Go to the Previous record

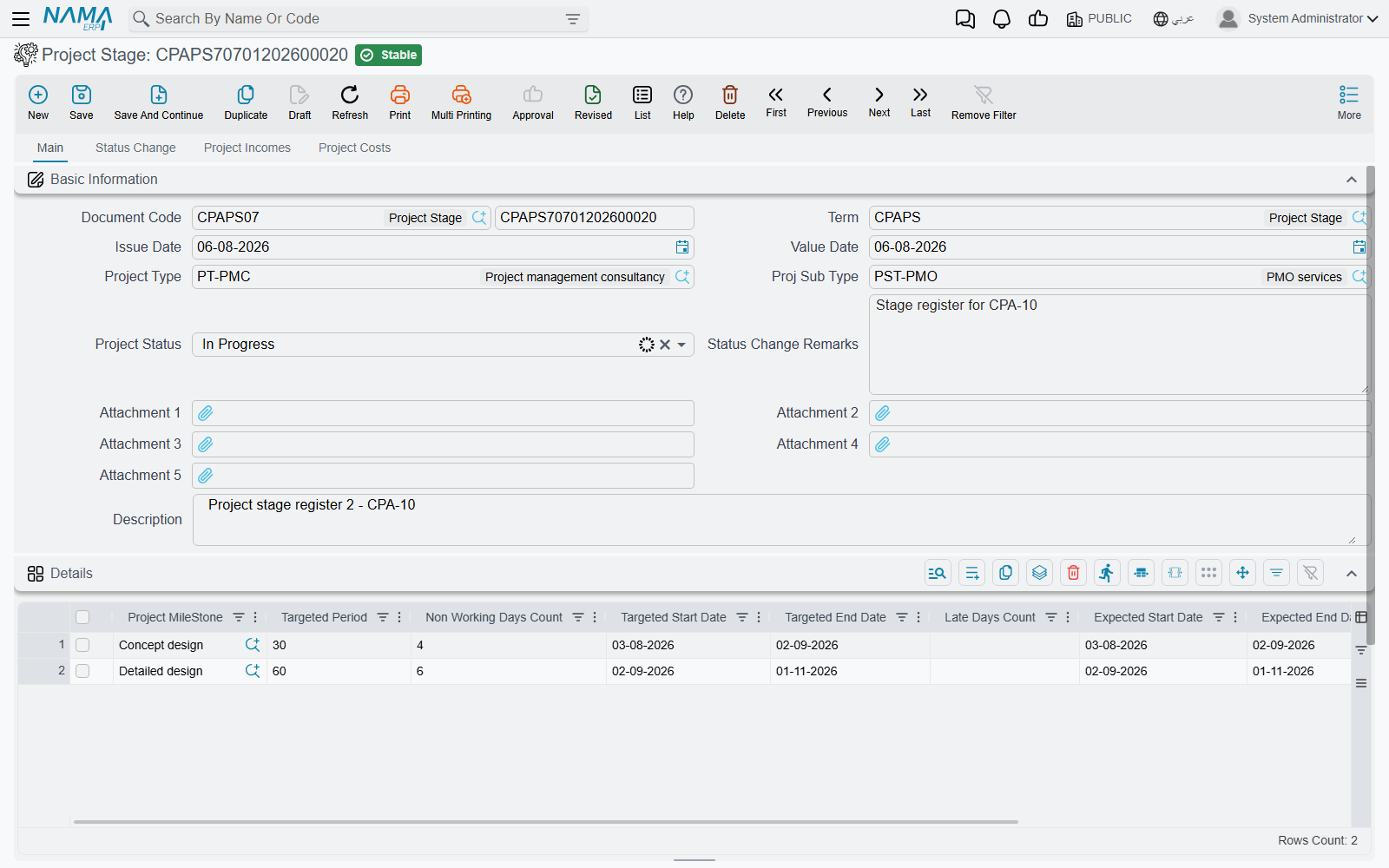pos(827,102)
